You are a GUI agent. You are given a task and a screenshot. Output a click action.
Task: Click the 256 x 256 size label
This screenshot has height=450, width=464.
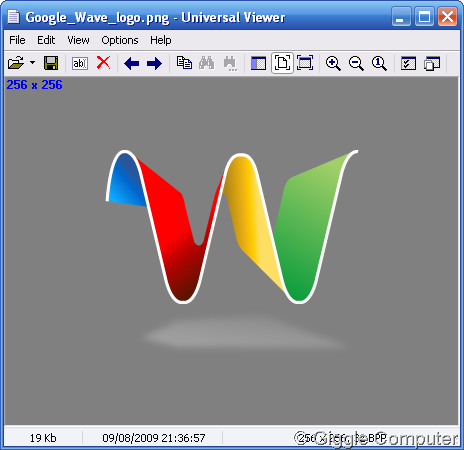coord(34,85)
